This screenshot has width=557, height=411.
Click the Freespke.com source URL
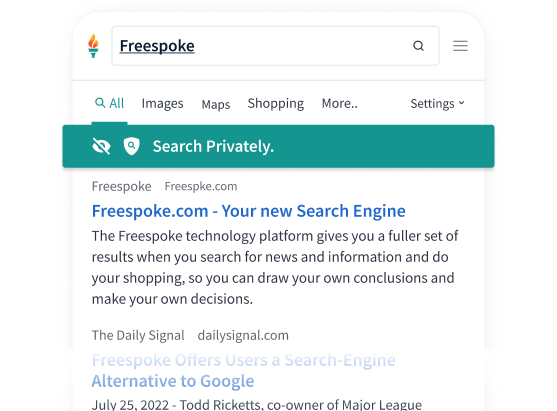pyautogui.click(x=201, y=186)
